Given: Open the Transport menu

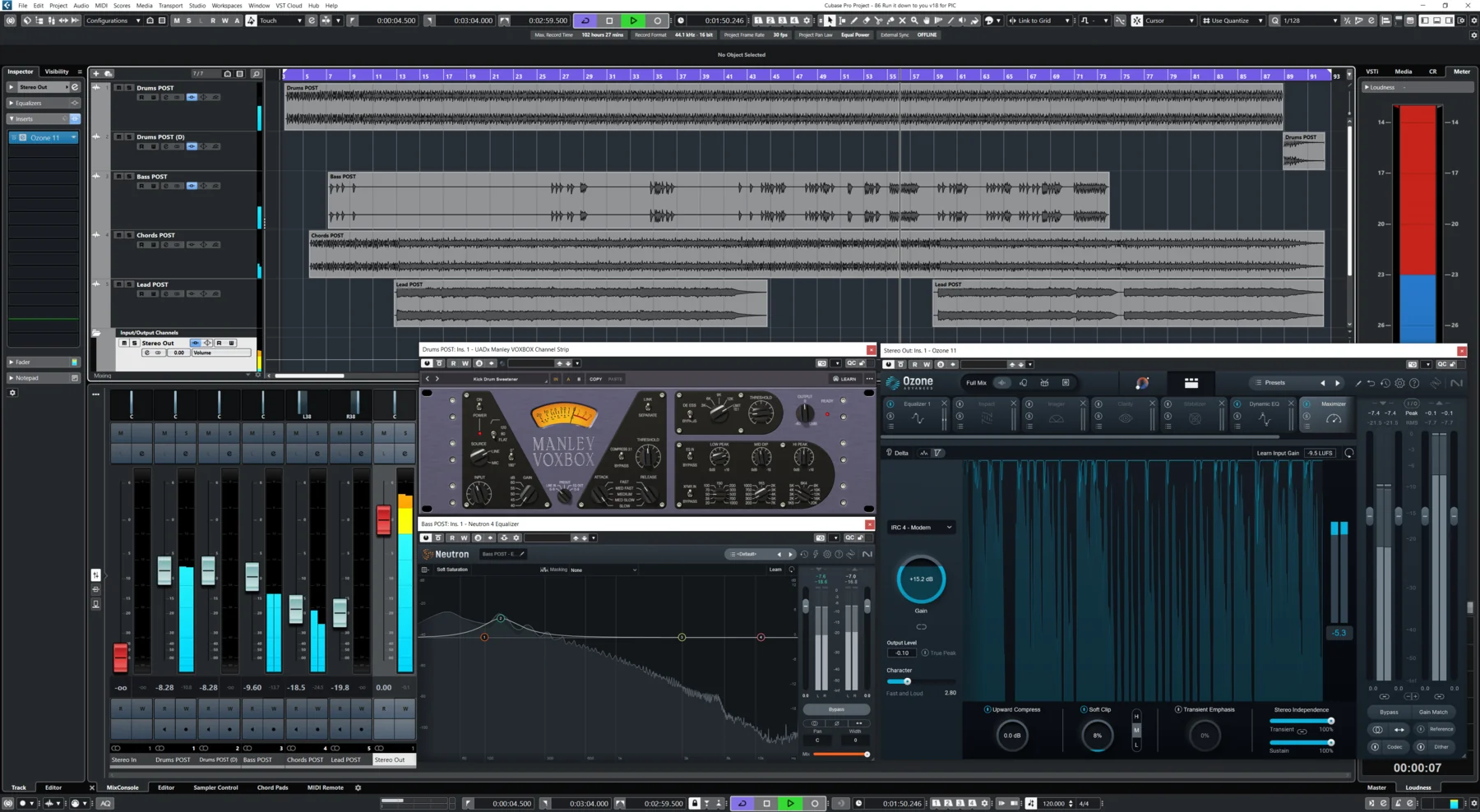Looking at the screenshot, I should pos(170,5).
